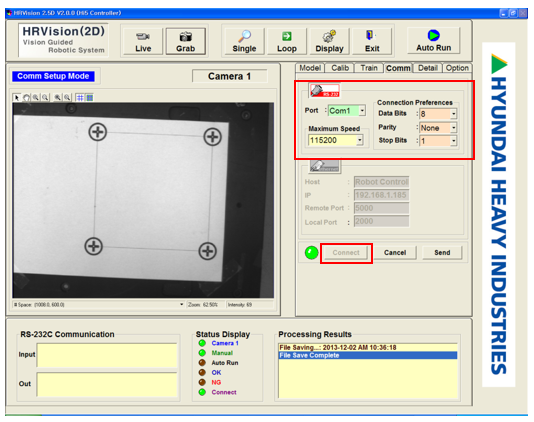Expand the Maximum Speed 115200 dropdown
Image resolution: width=534 pixels, height=422 pixels.
360,140
